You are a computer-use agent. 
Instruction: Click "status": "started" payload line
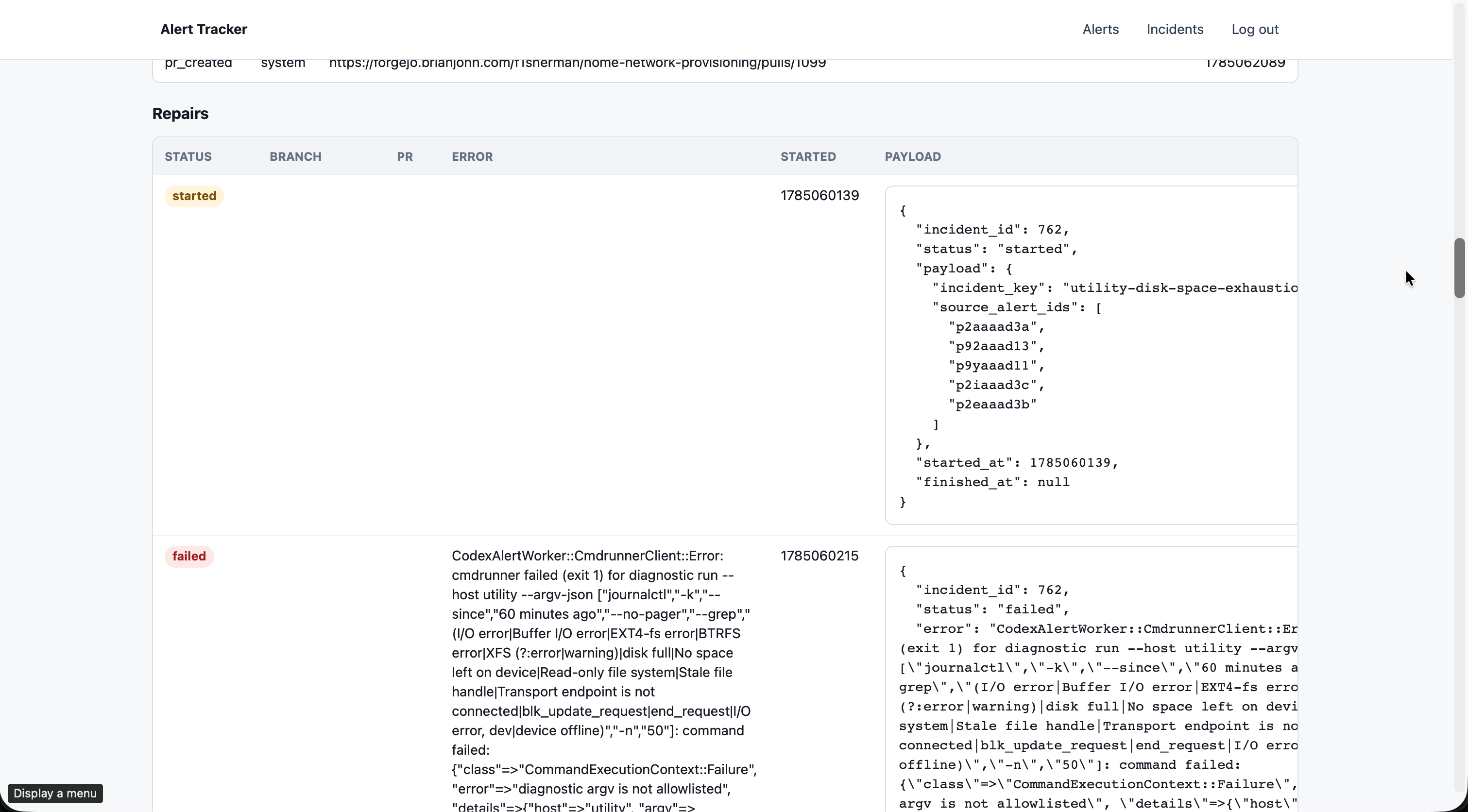997,249
